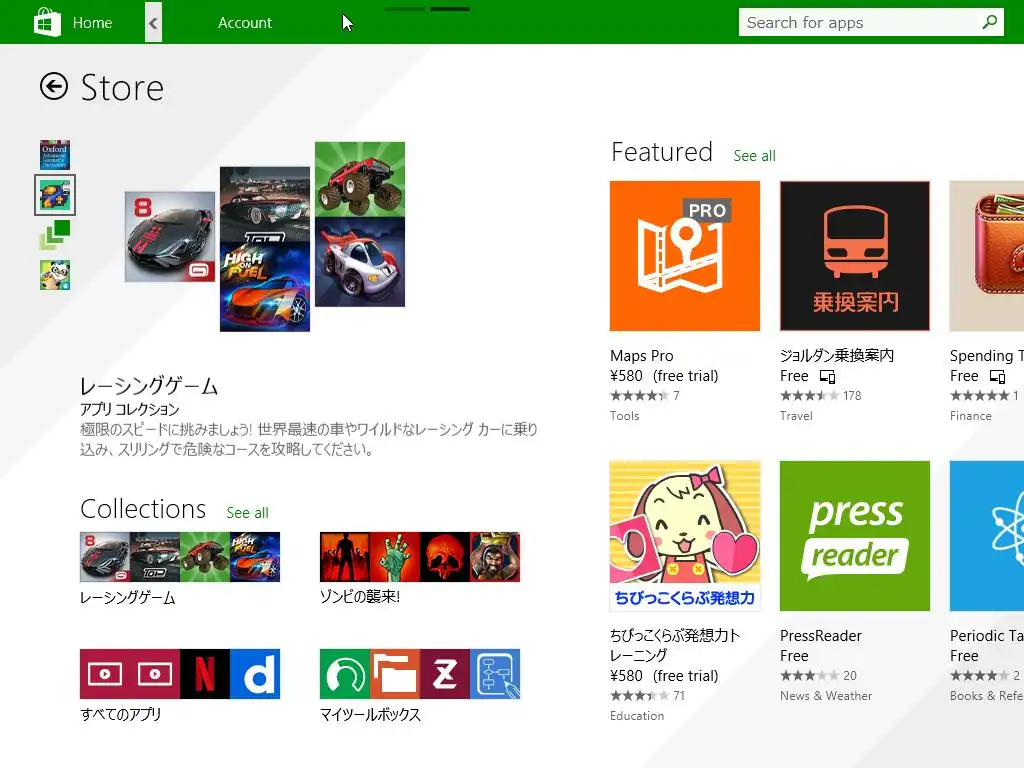Click the blue d icon in すべてのアプリ banner

[x=255, y=674]
